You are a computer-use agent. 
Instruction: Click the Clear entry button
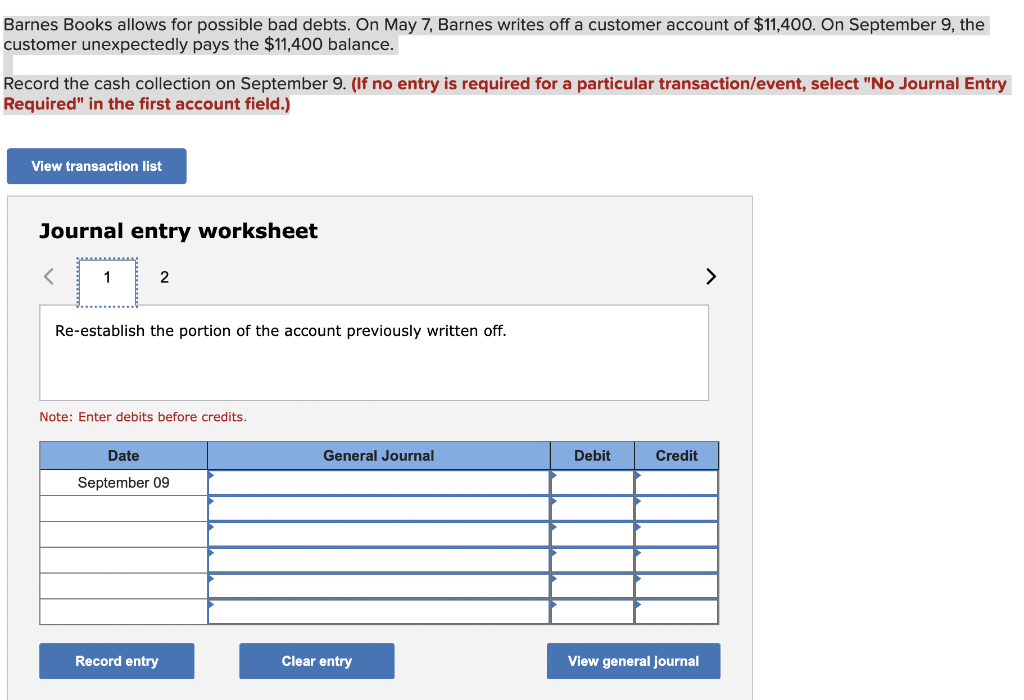click(x=317, y=661)
